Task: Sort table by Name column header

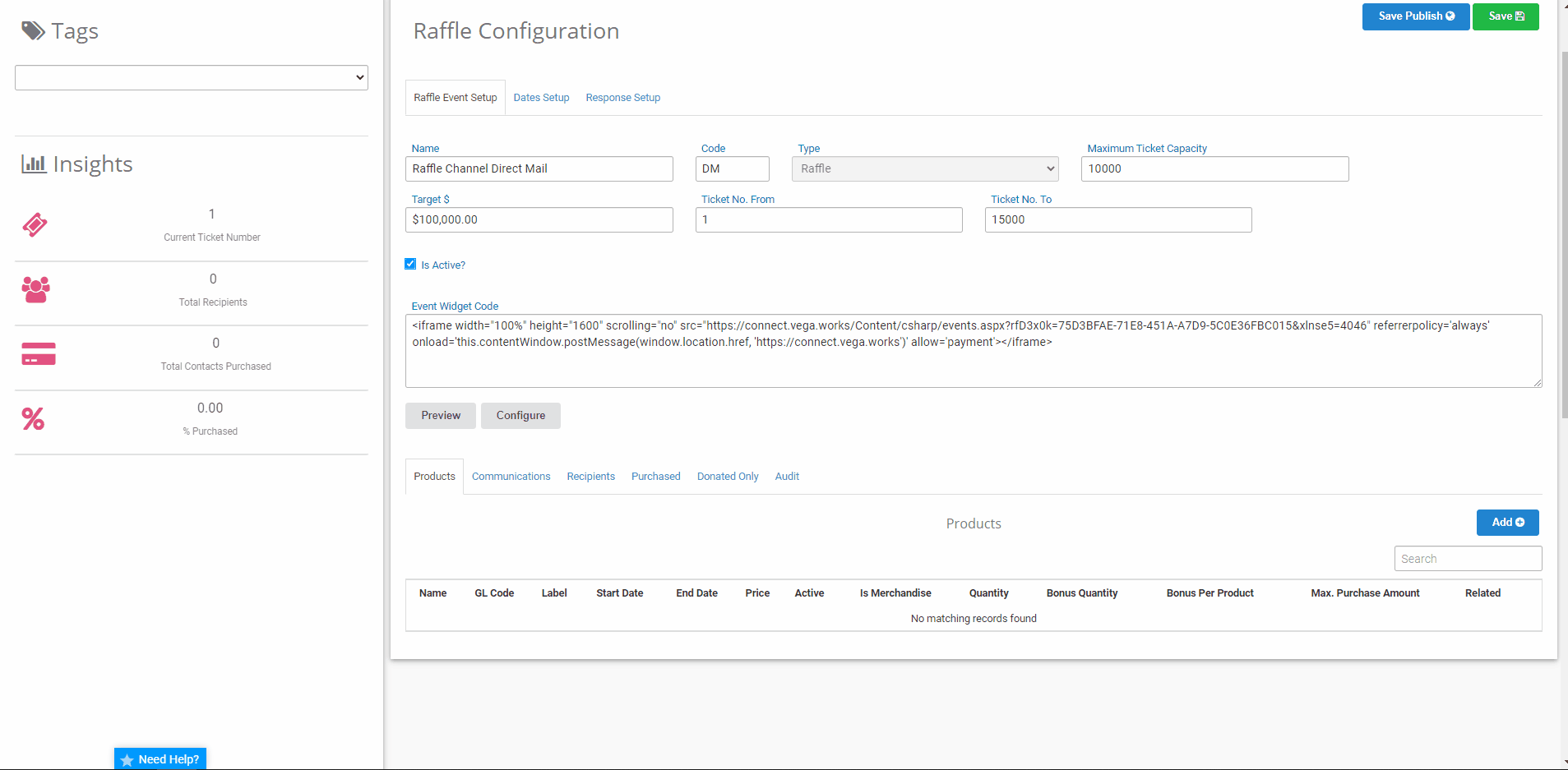Action: pos(433,593)
